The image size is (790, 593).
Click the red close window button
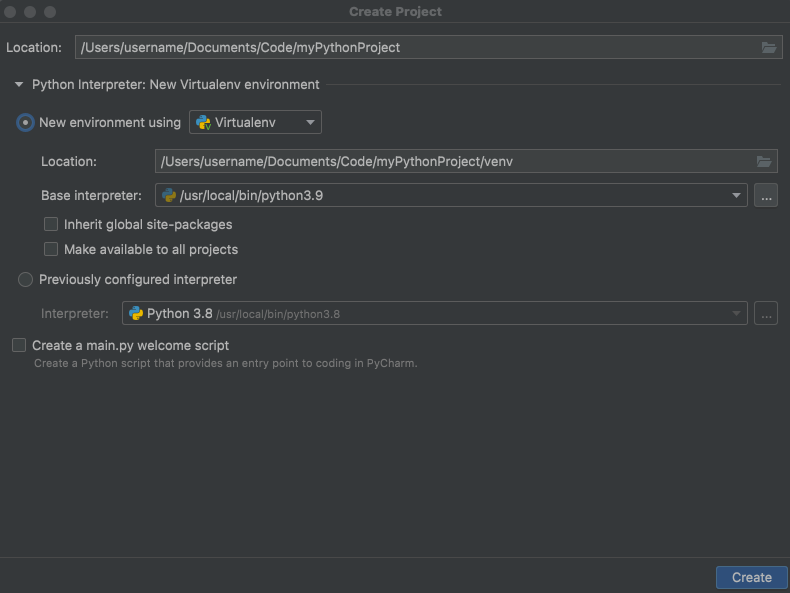click(x=10, y=12)
